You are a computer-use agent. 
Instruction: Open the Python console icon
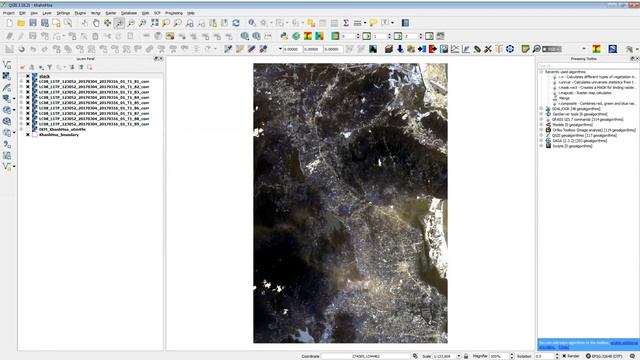coord(284,36)
